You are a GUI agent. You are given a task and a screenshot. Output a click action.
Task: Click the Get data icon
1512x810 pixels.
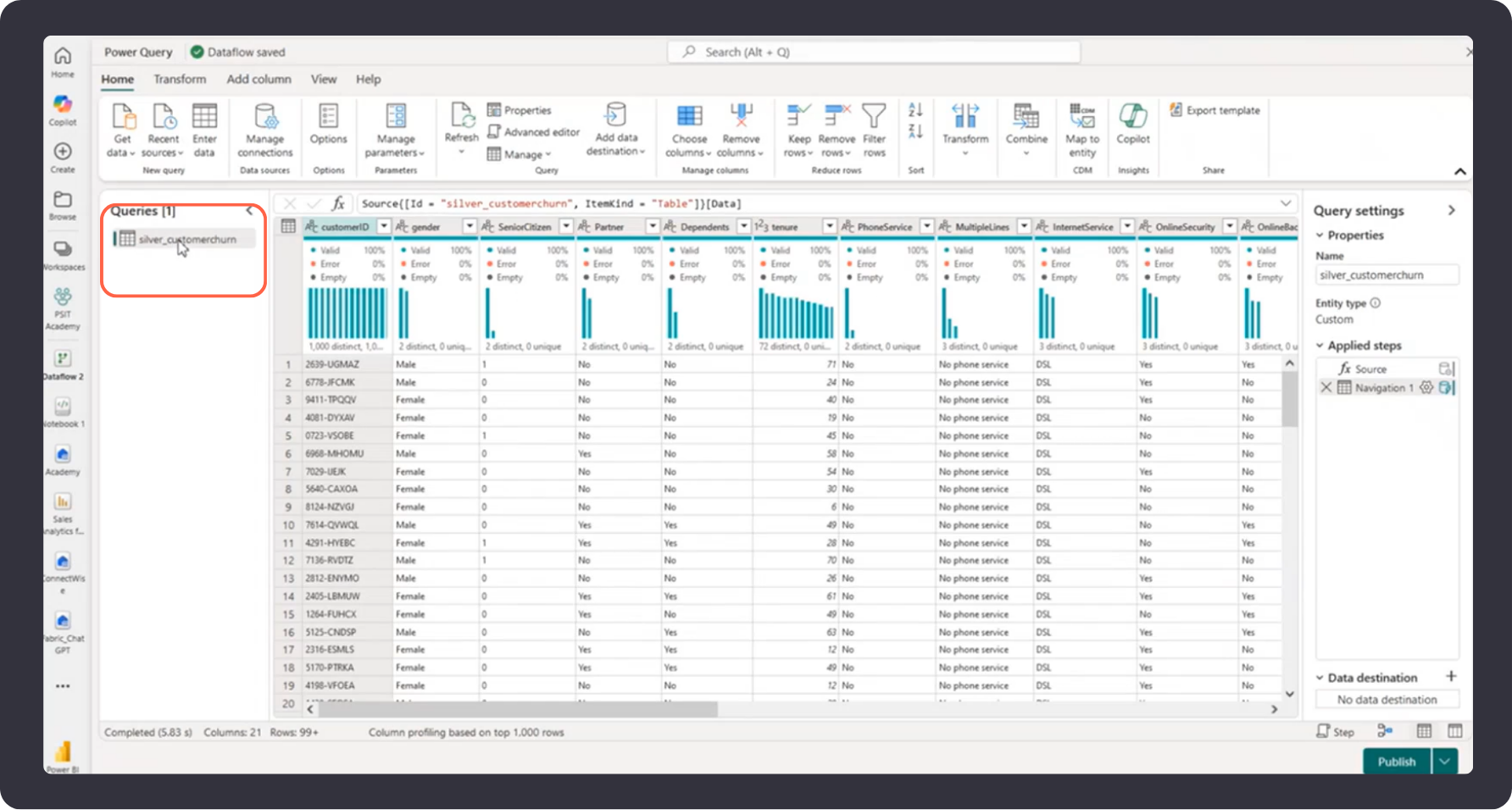click(x=123, y=117)
